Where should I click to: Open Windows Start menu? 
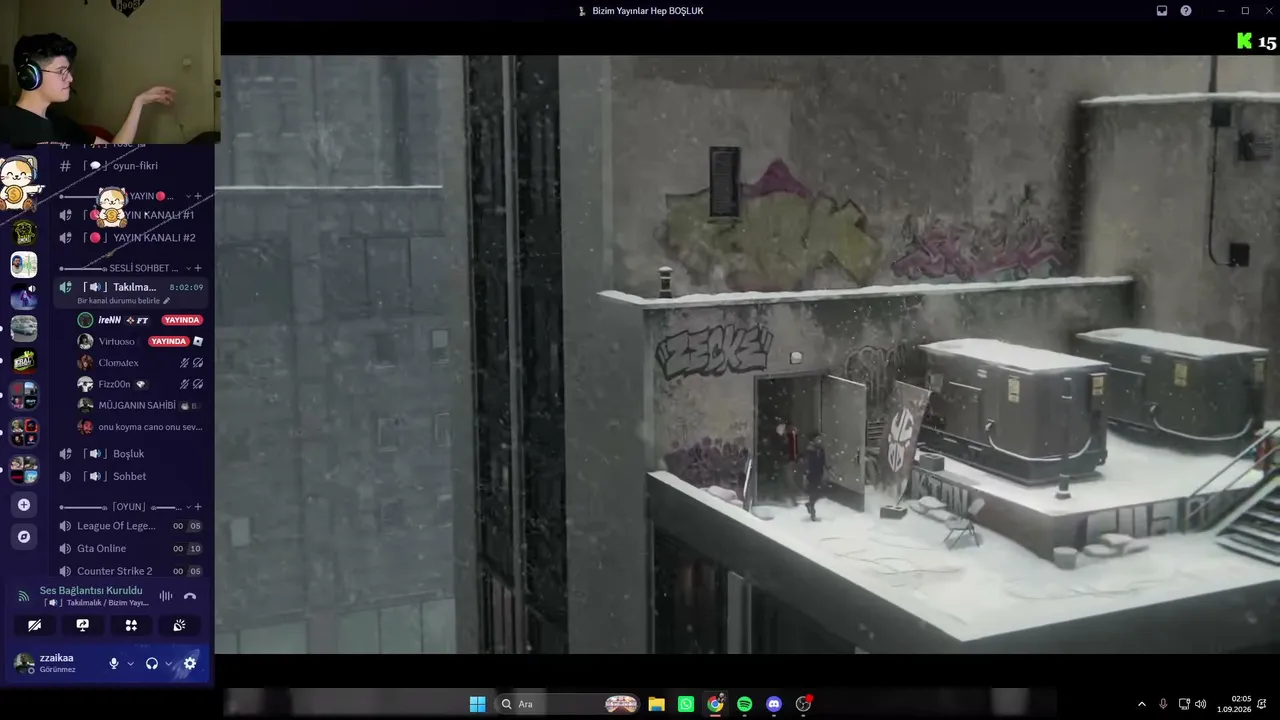click(x=477, y=704)
